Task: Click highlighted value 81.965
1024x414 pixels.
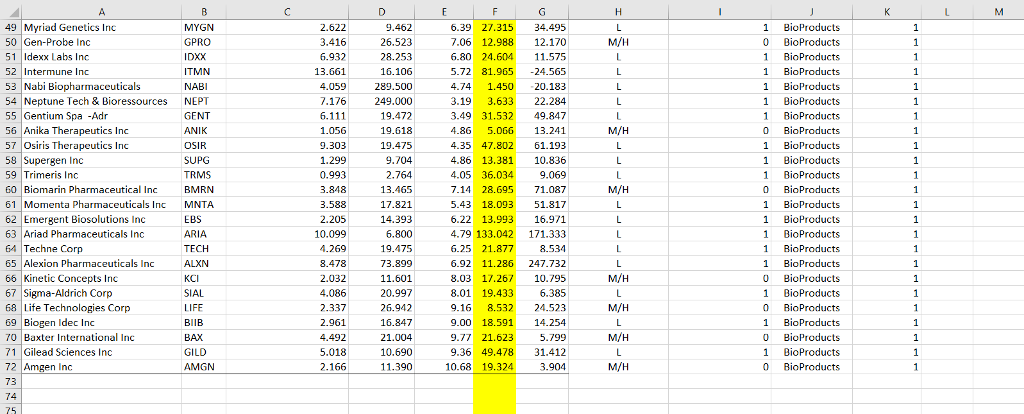Action: tap(494, 71)
